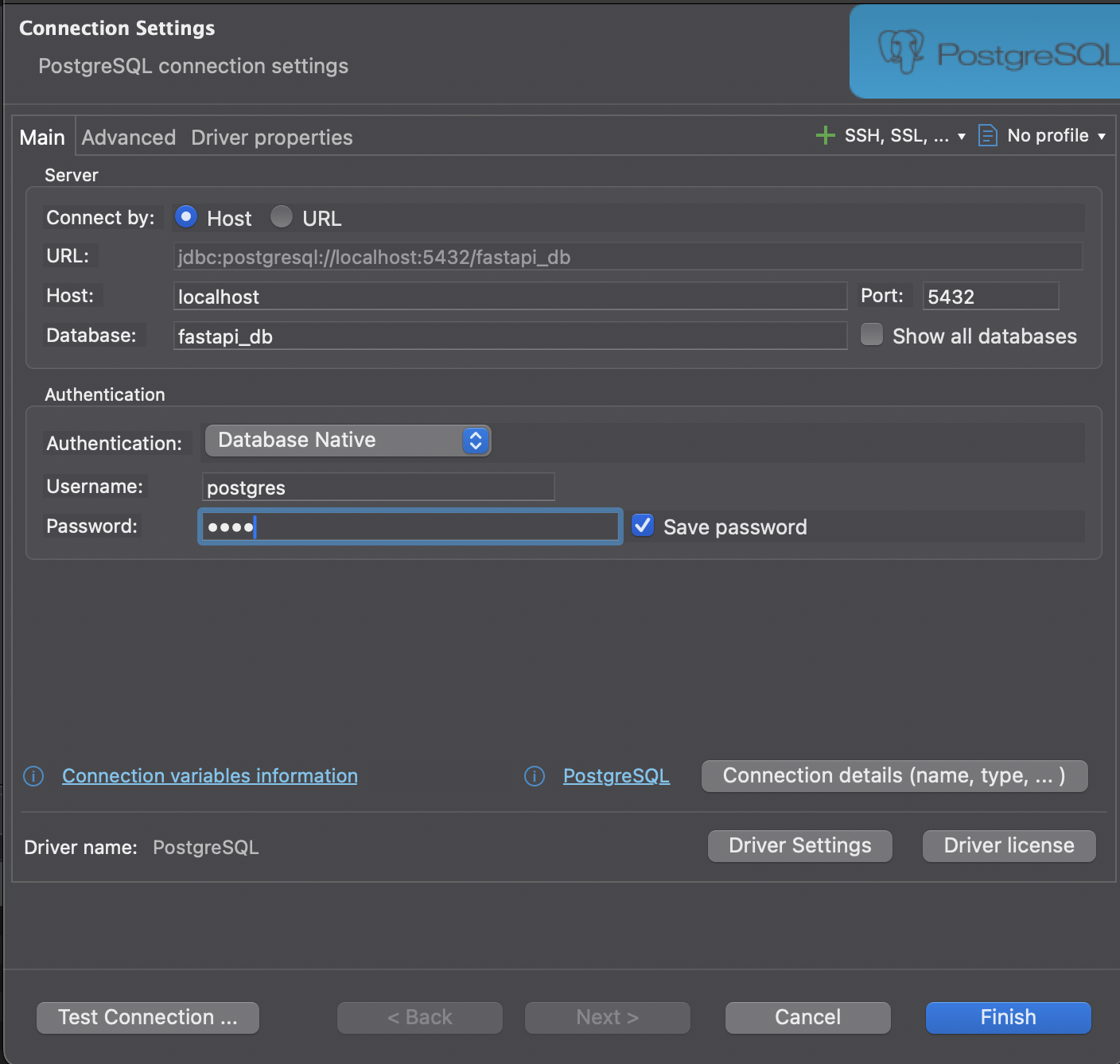The height and width of the screenshot is (1064, 1120).
Task: Expand the SSH, SSL dropdown arrow
Action: point(962,137)
